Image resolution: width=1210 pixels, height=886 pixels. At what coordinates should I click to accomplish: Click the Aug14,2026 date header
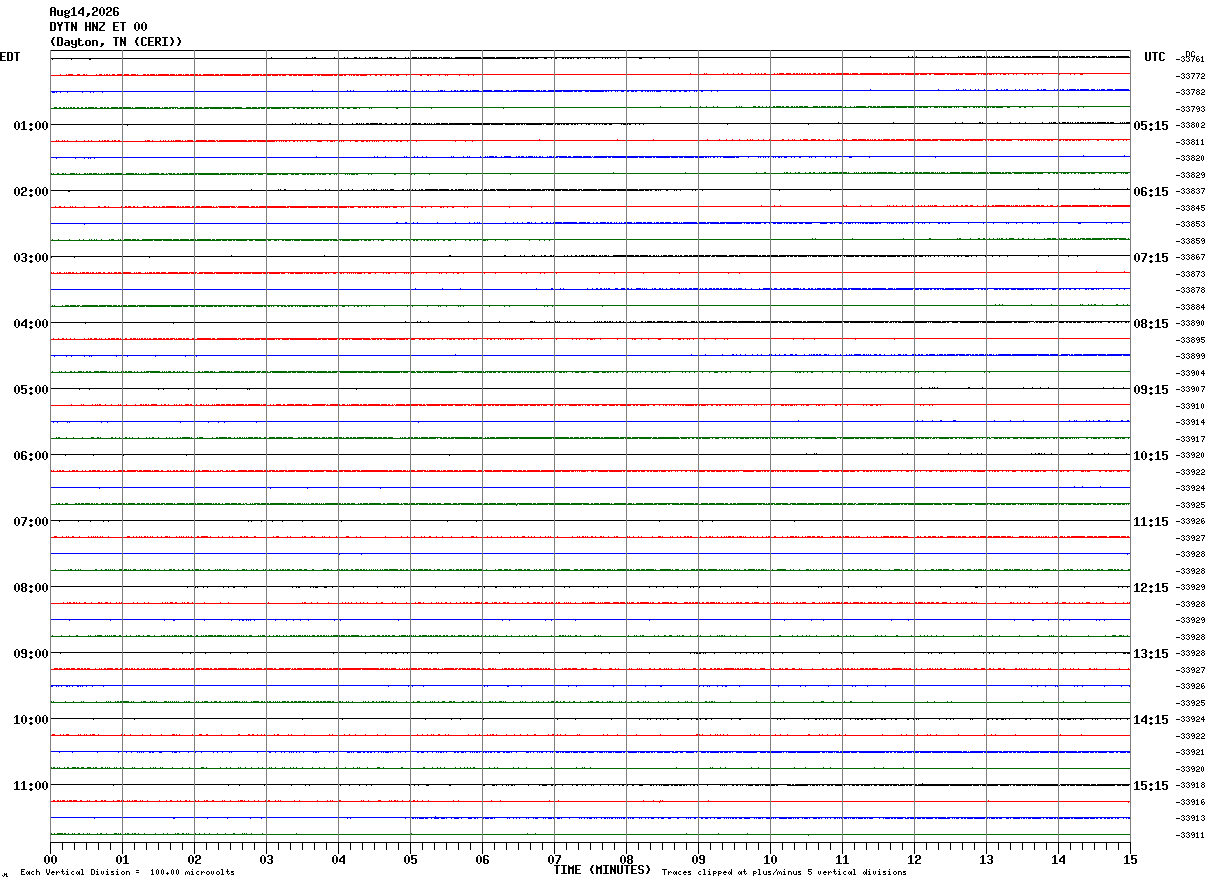coord(84,12)
